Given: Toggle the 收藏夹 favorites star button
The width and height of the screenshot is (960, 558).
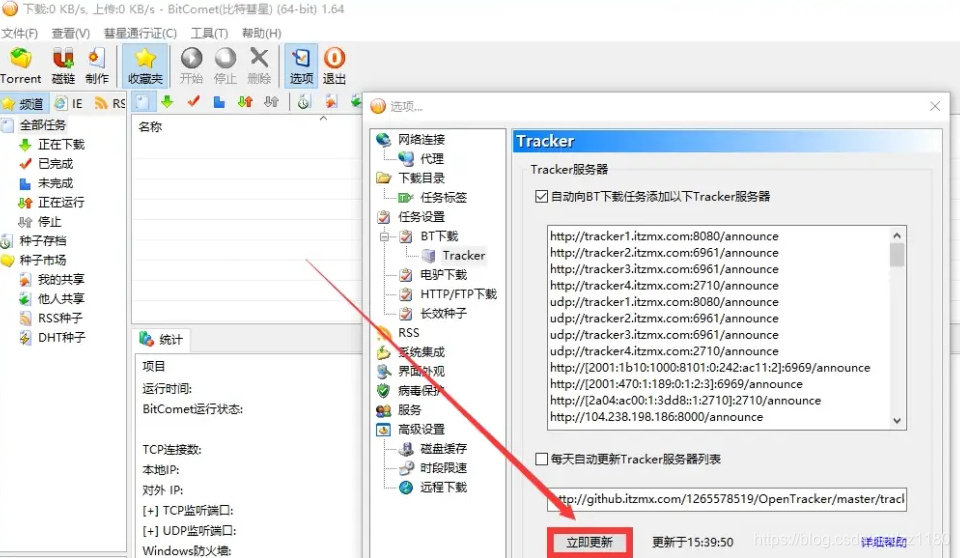Looking at the screenshot, I should 145,66.
